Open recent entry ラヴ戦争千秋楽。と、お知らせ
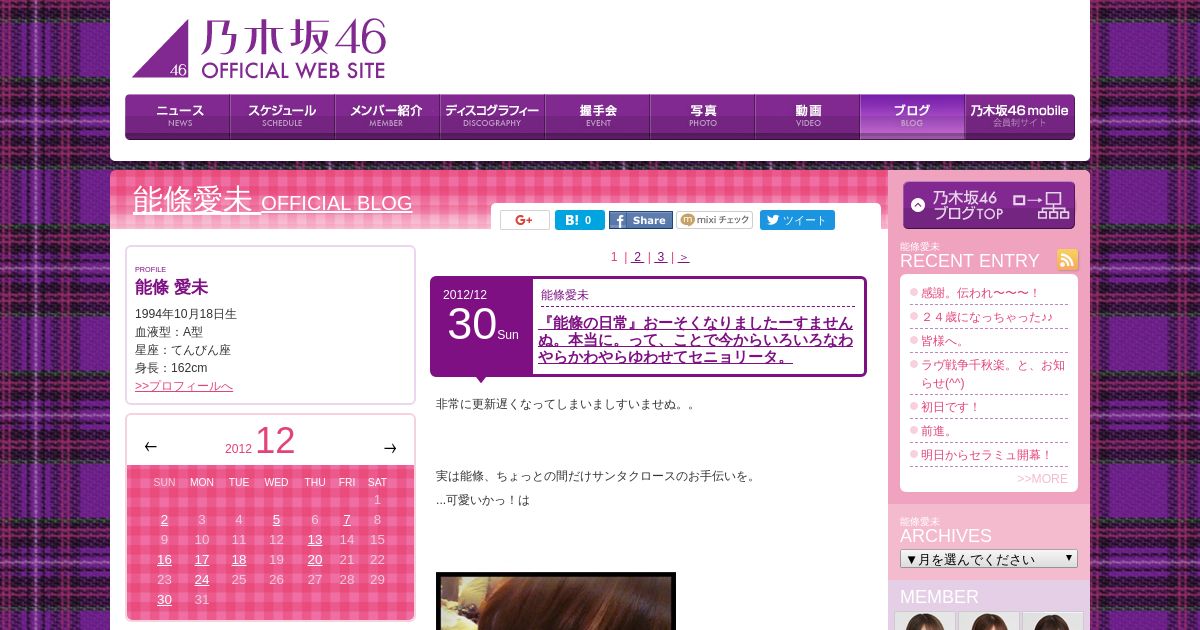This screenshot has height=630, width=1200. tap(993, 374)
